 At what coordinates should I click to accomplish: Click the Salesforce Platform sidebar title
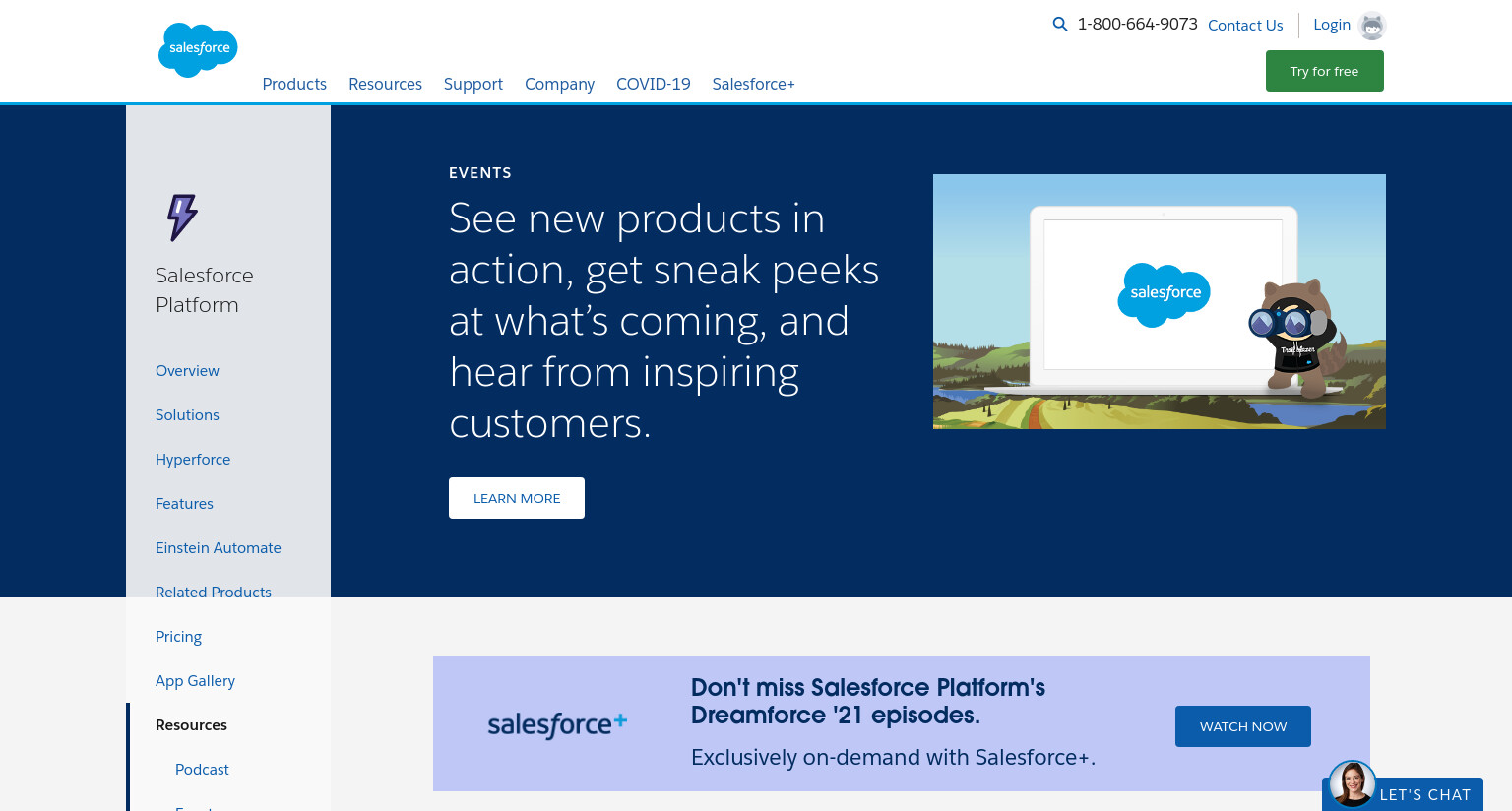click(205, 290)
